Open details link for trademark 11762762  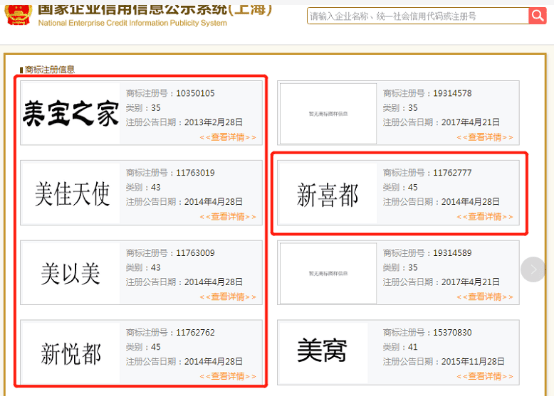pos(228,376)
